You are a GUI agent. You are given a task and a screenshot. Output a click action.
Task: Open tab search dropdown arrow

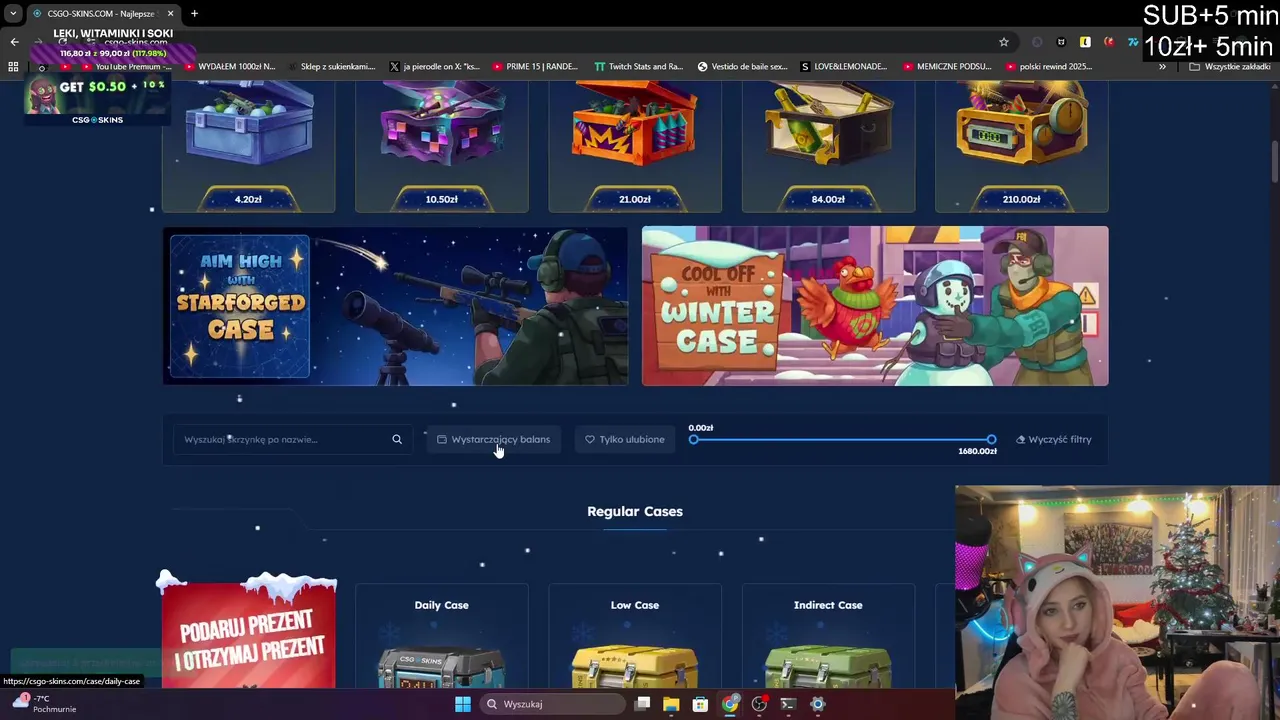click(13, 13)
